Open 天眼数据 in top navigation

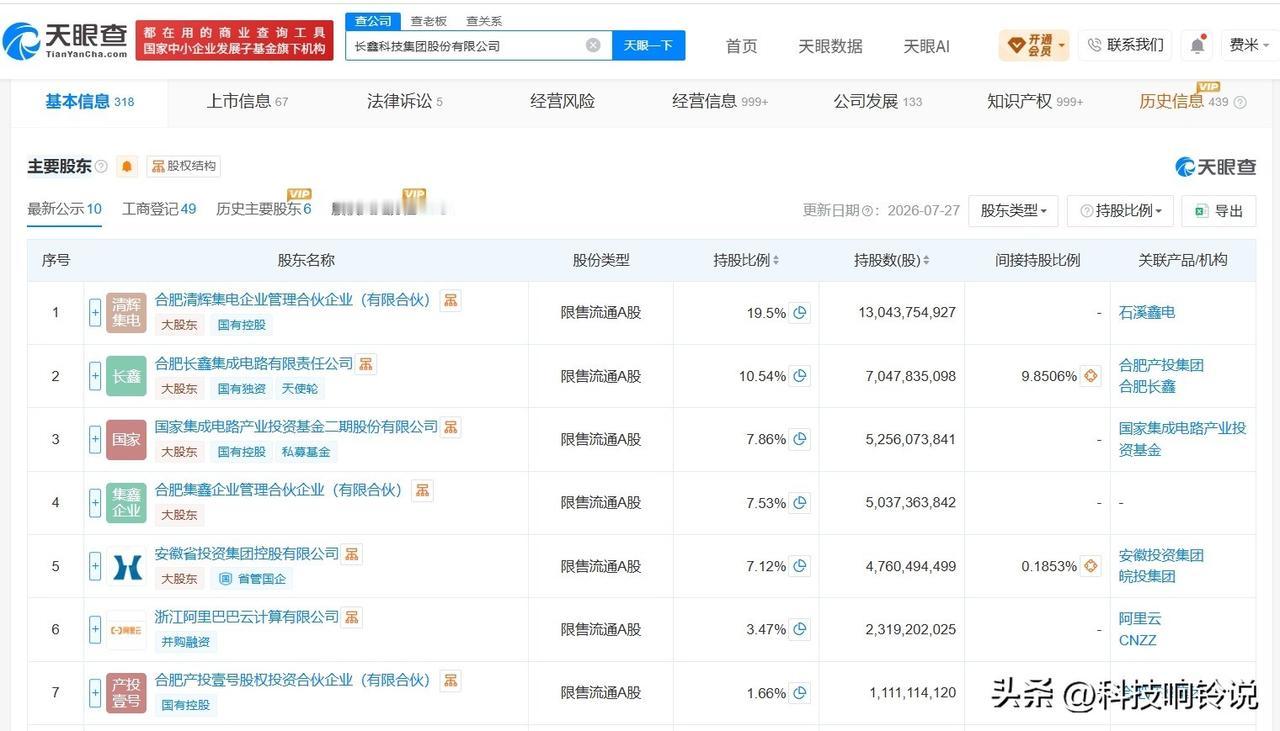point(830,46)
